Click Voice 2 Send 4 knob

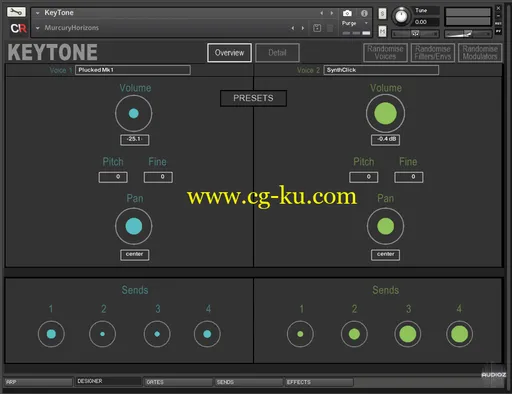point(459,334)
